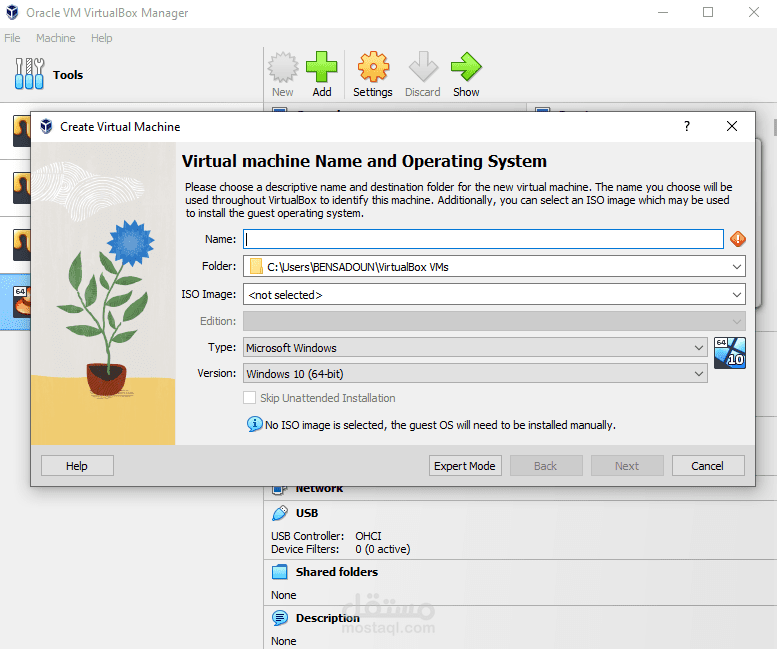The width and height of the screenshot is (777, 649).
Task: Click the Shared folders header text
Action: [x=336, y=572]
